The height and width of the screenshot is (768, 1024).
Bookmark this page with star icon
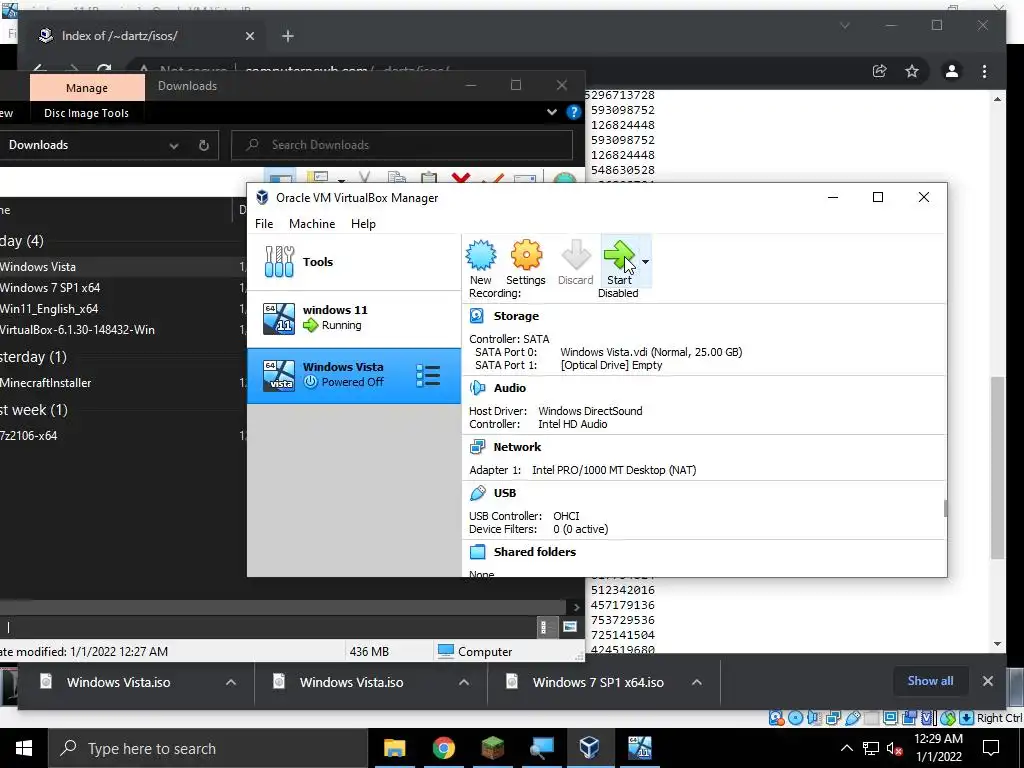click(912, 71)
